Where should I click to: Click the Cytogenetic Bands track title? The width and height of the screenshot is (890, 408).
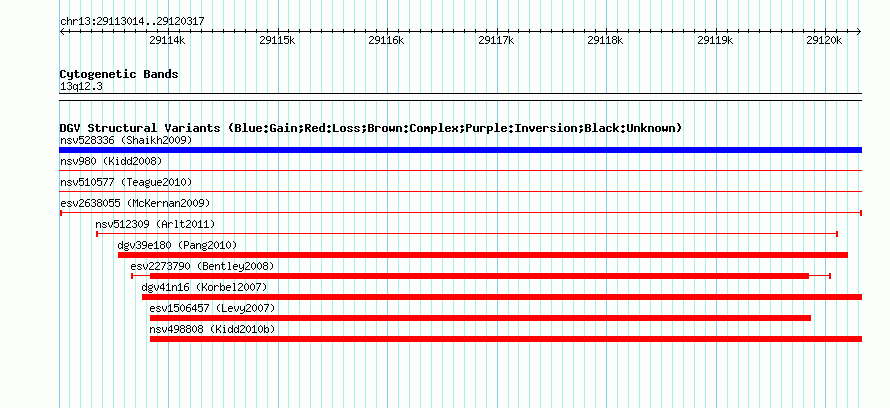click(x=119, y=74)
